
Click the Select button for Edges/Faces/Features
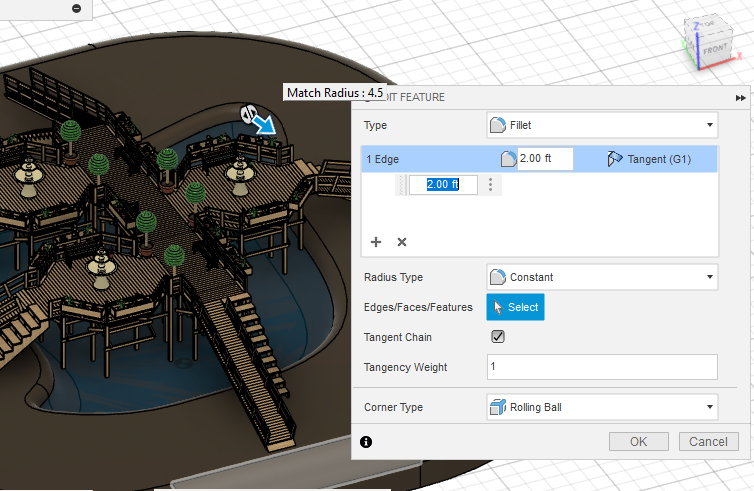[x=515, y=307]
